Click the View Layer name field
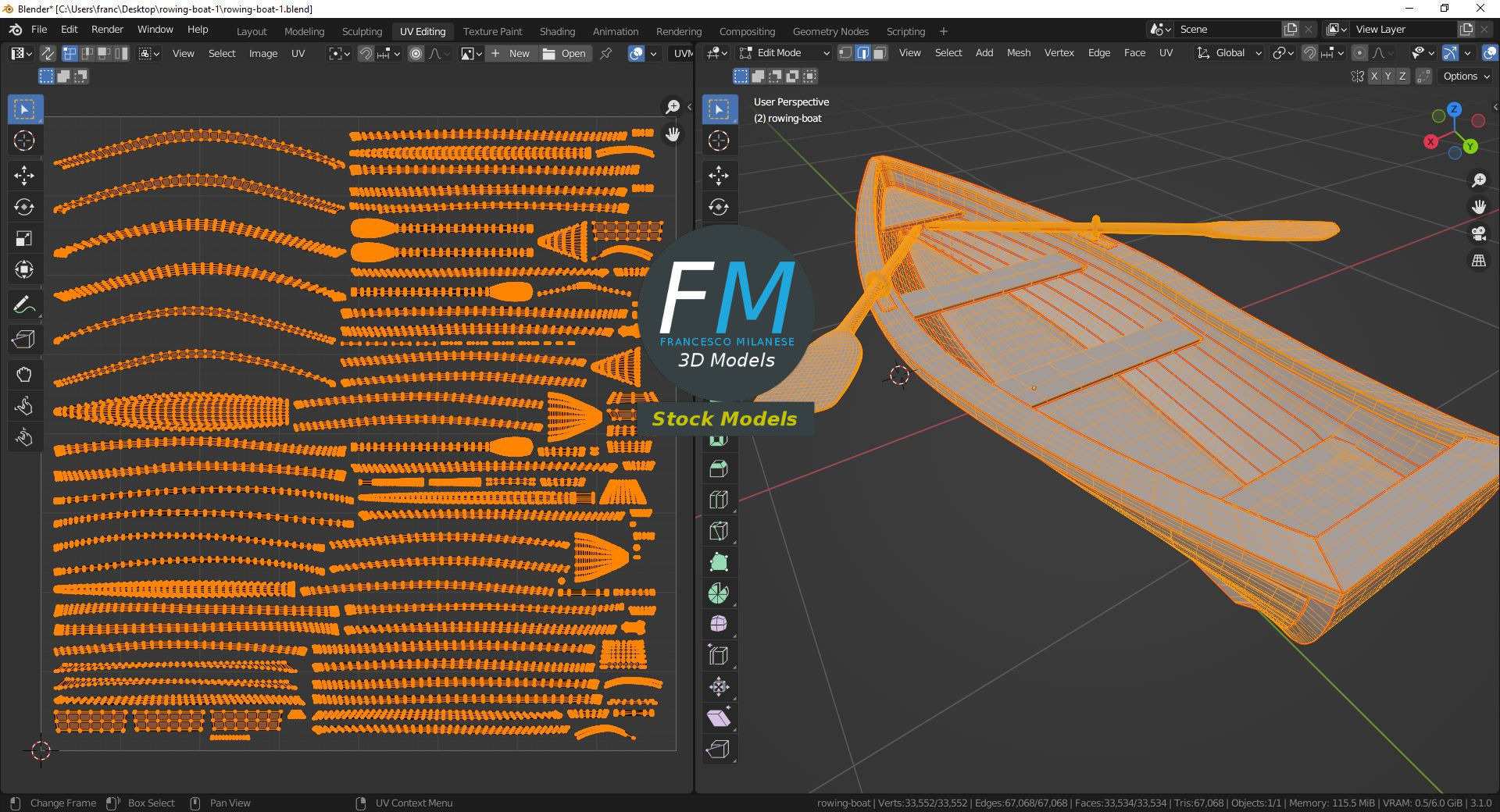Screen dimensions: 1500x812 1405,29
